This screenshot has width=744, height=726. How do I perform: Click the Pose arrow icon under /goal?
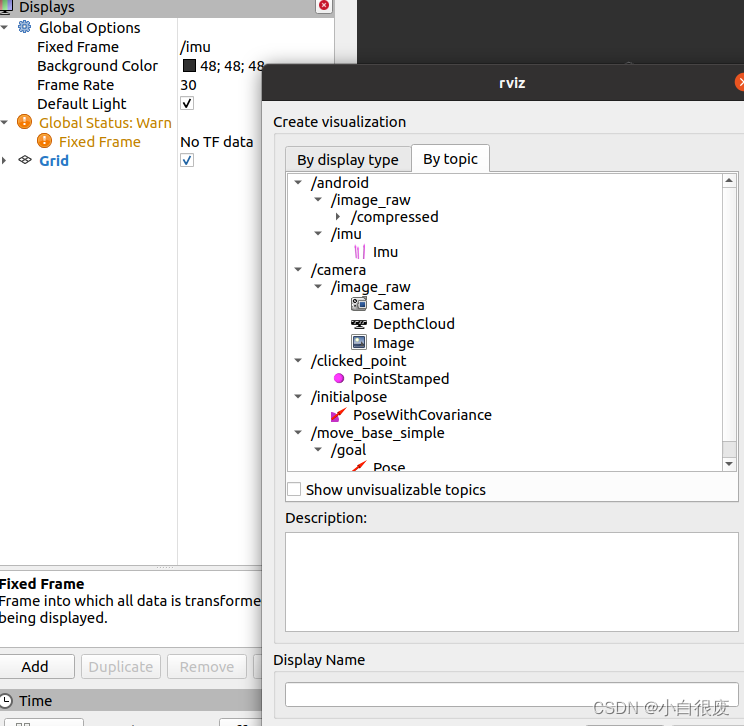(x=359, y=466)
